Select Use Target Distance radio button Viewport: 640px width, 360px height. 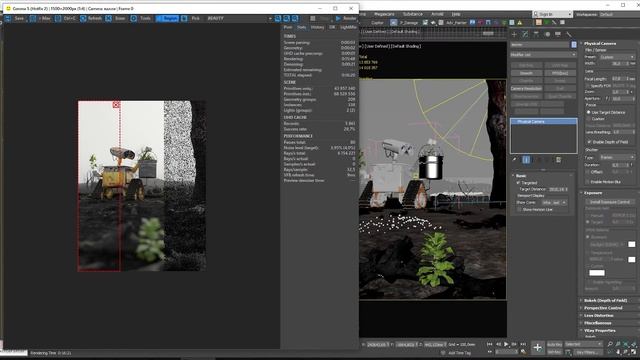[589, 112]
